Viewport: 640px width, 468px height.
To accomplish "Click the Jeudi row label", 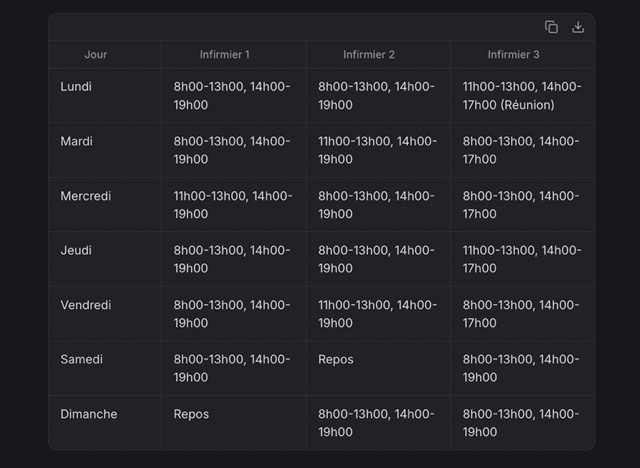I will [76, 250].
